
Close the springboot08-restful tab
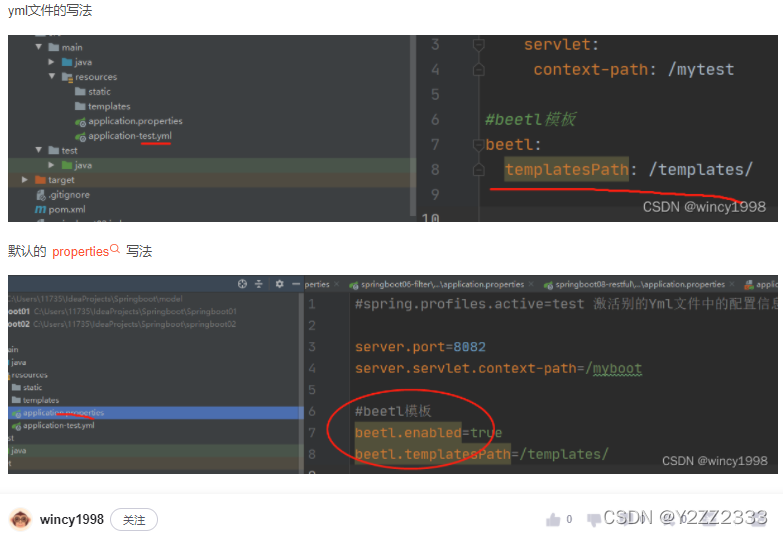(x=732, y=284)
